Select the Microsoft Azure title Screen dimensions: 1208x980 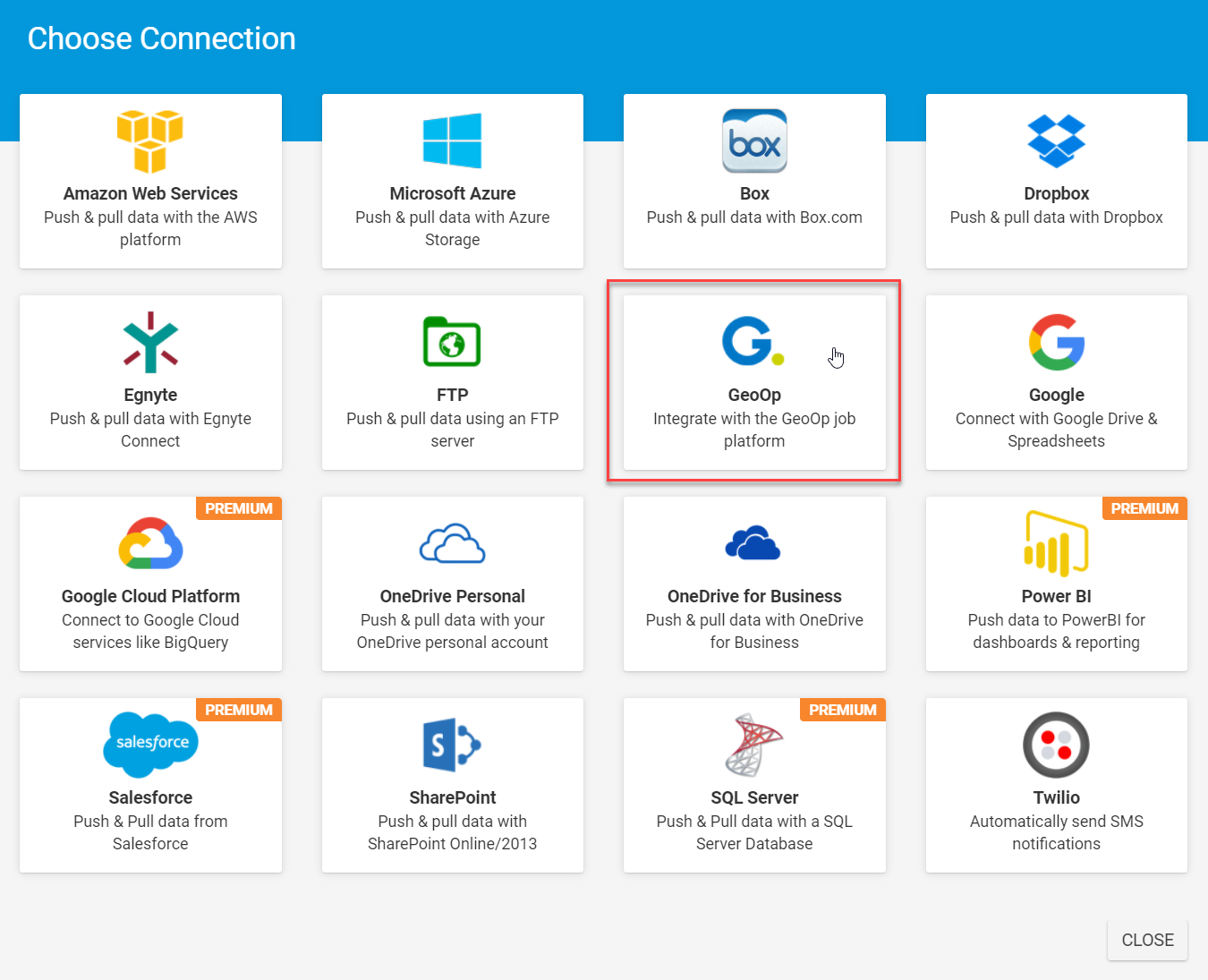click(452, 193)
